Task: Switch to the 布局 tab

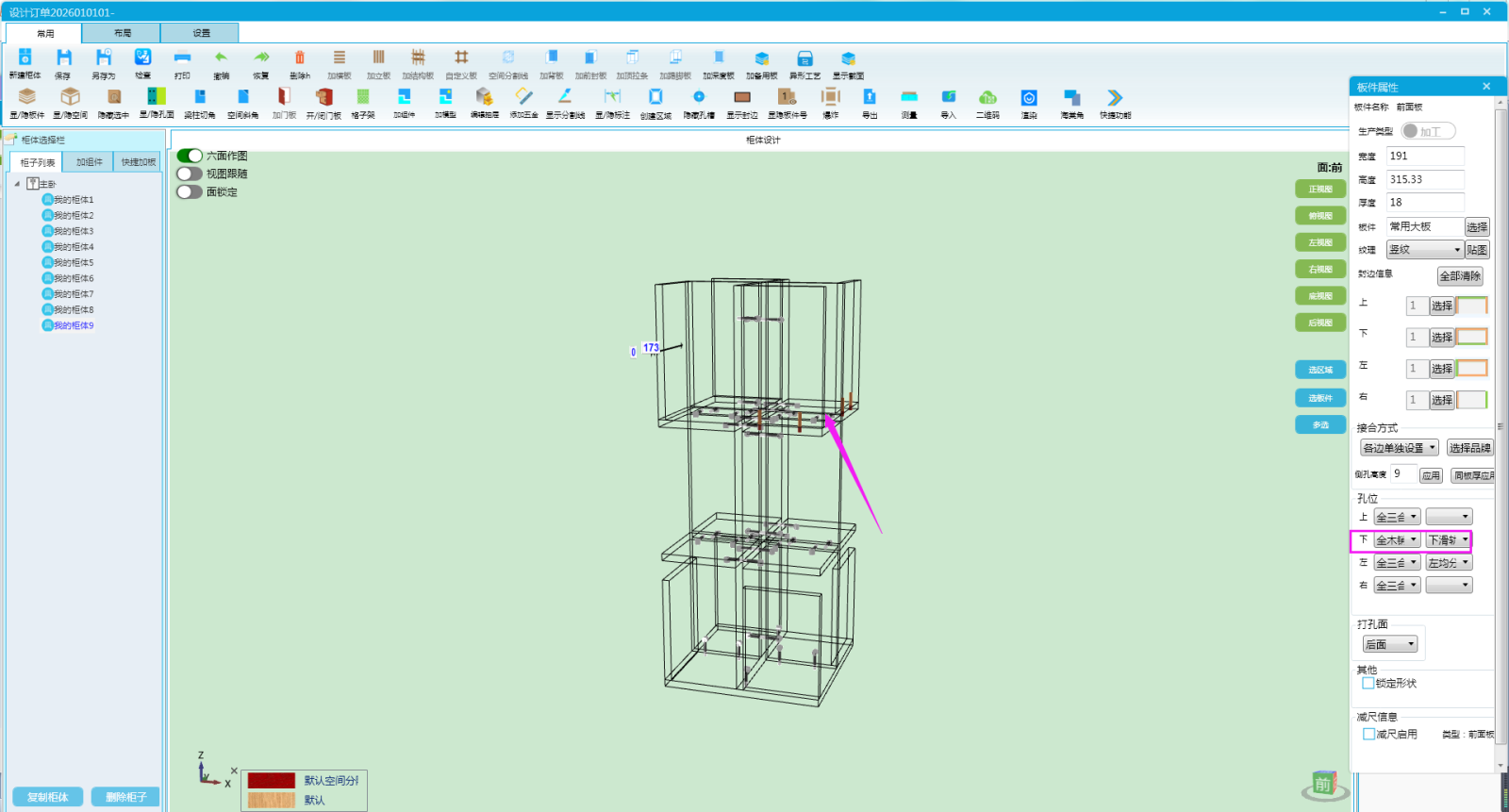Action: coord(123,33)
